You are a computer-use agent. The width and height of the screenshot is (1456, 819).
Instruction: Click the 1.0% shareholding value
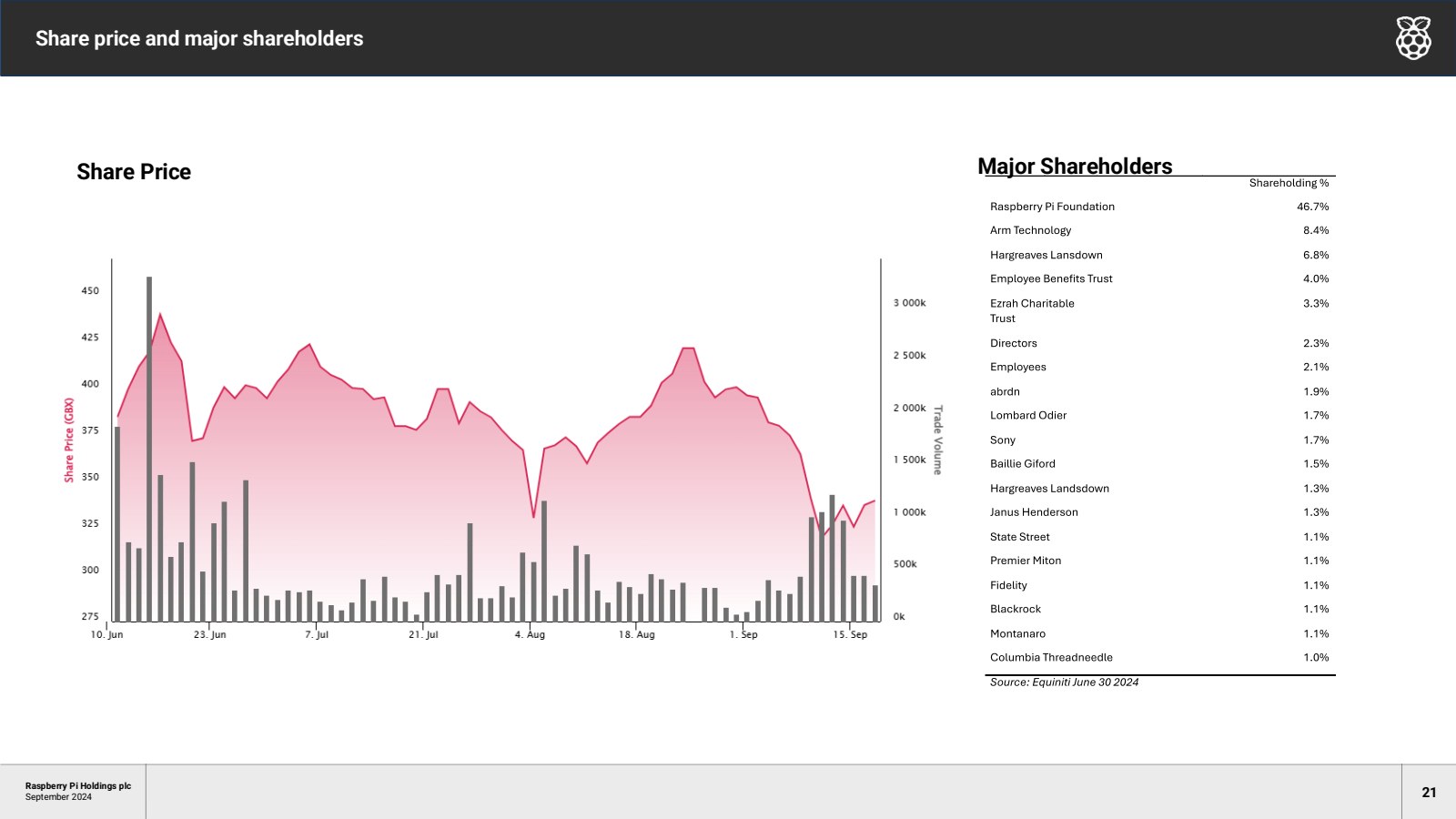coord(1316,657)
